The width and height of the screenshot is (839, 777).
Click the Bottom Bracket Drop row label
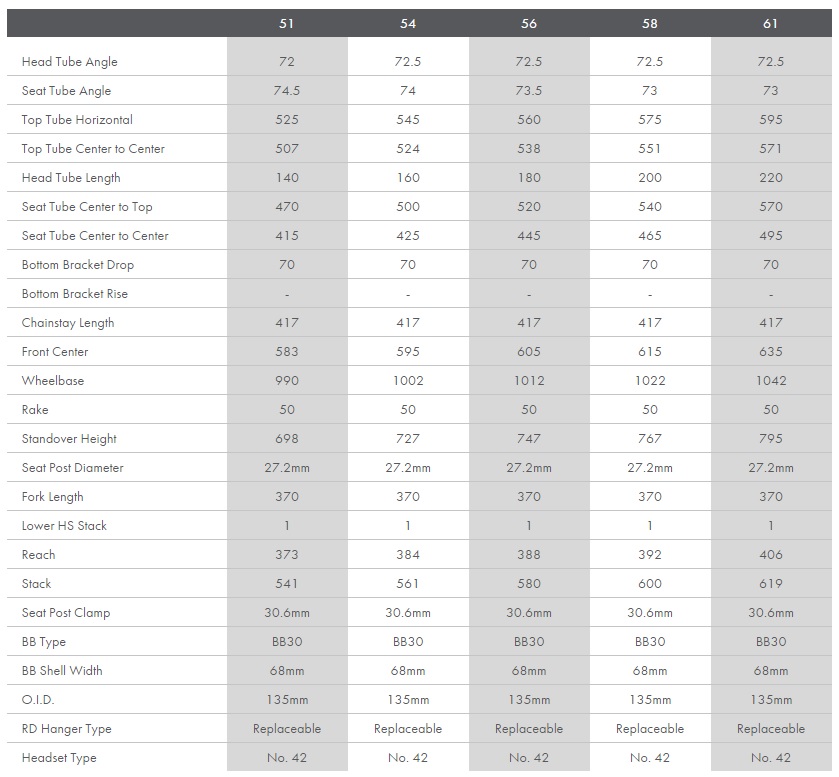(78, 265)
